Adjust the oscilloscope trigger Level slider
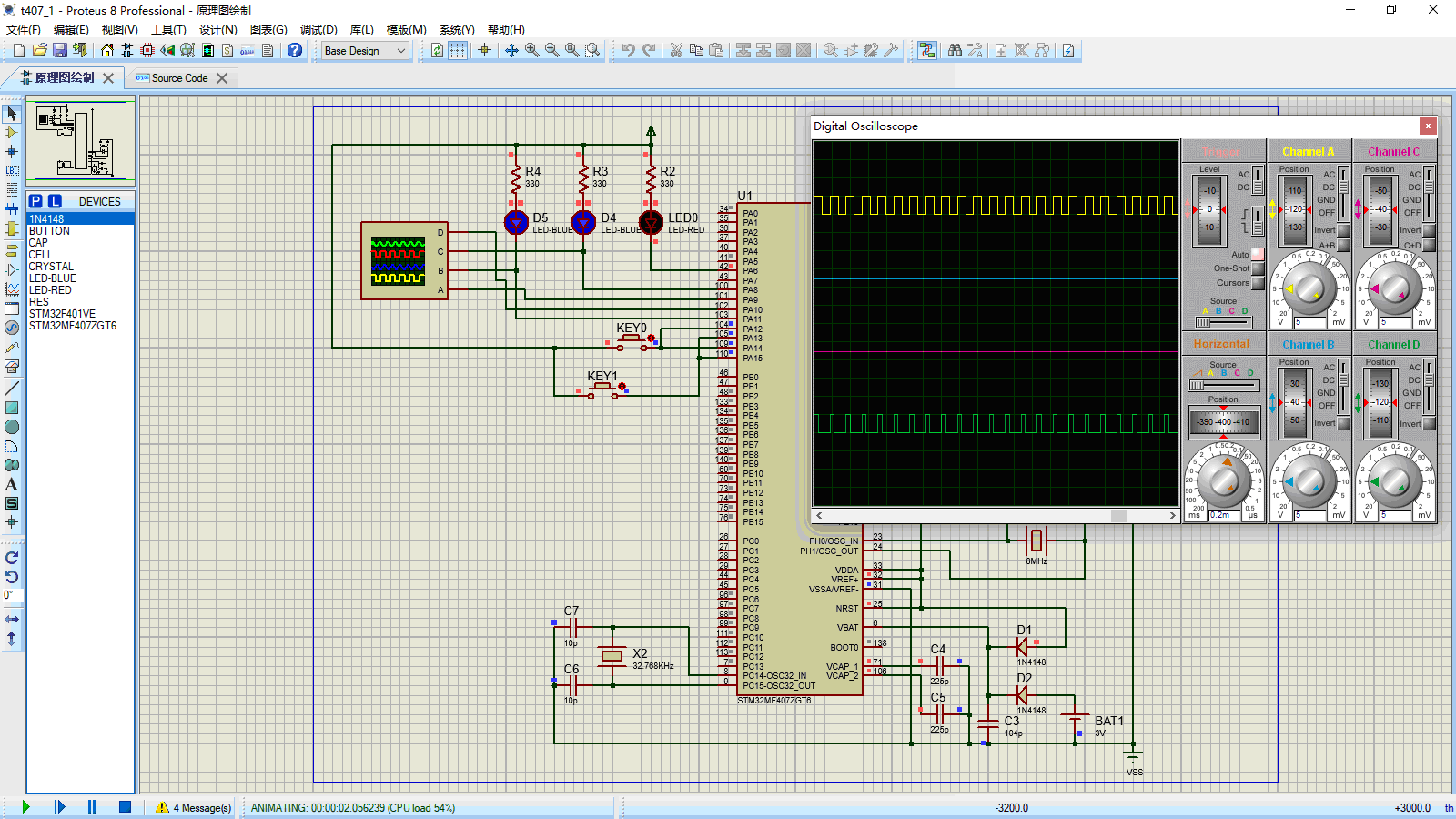The width and height of the screenshot is (1456, 819). point(1208,209)
